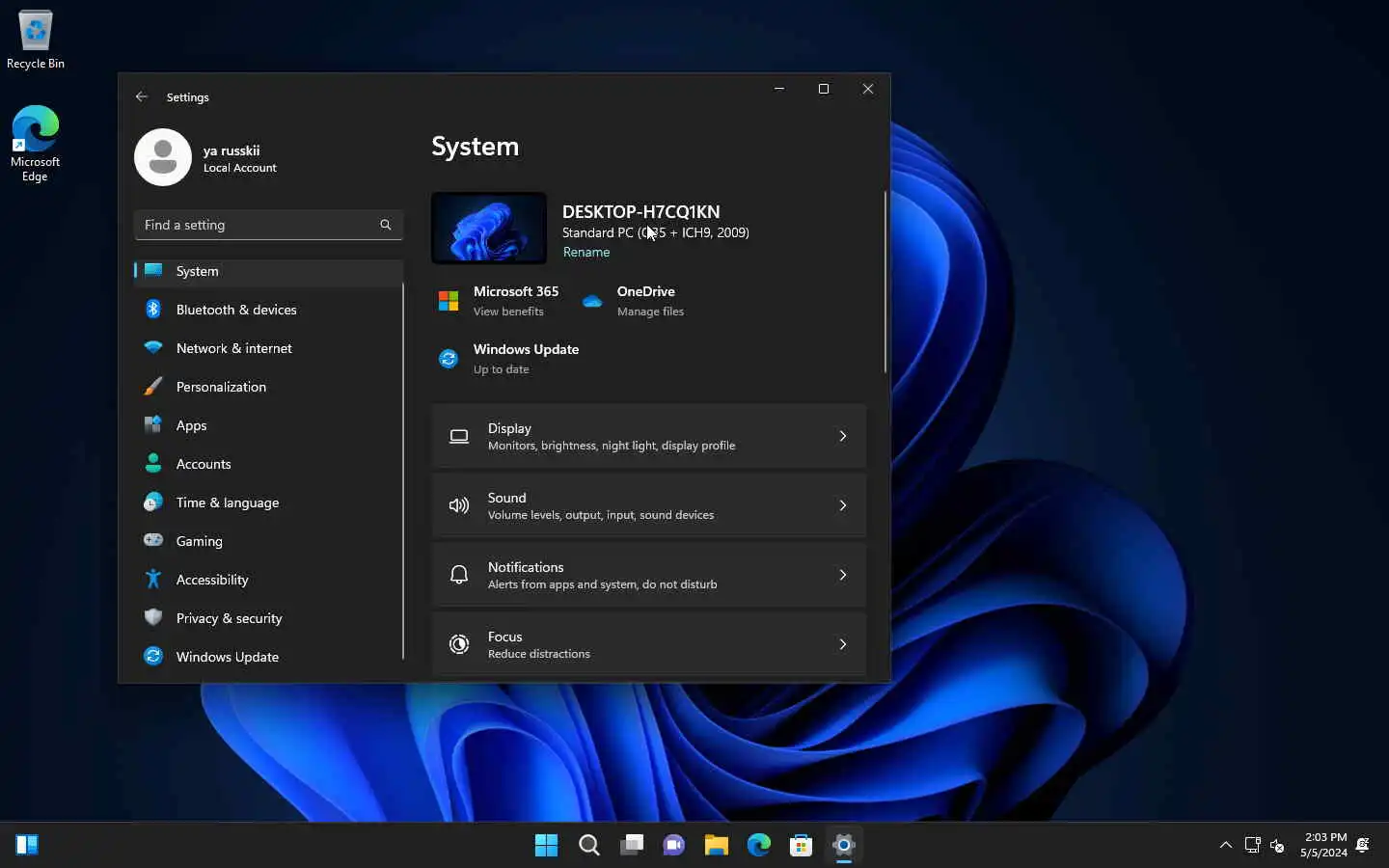
Task: Click the Bluetooth icon in Settings sidebar
Action: pos(152,310)
